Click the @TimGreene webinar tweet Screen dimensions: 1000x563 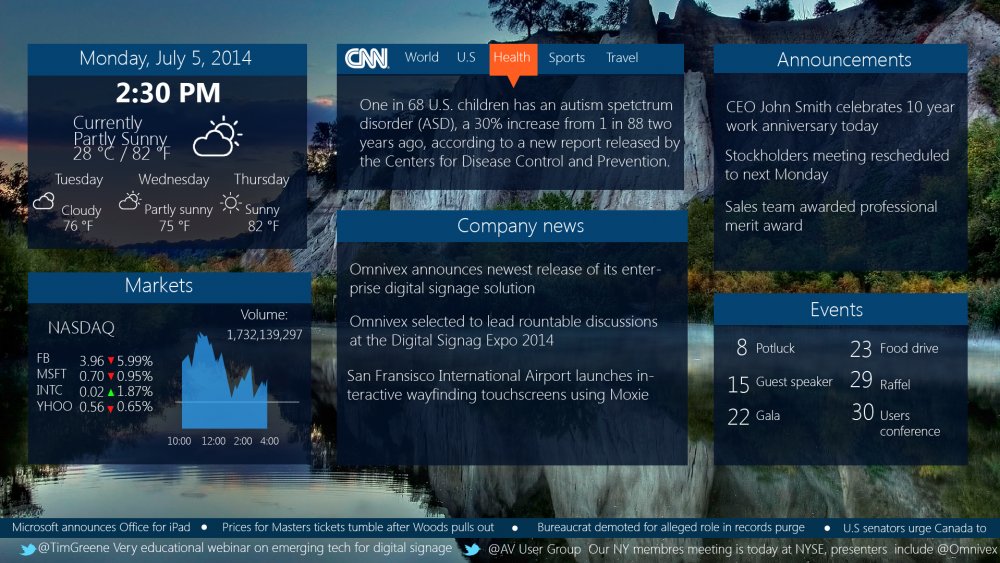245,548
